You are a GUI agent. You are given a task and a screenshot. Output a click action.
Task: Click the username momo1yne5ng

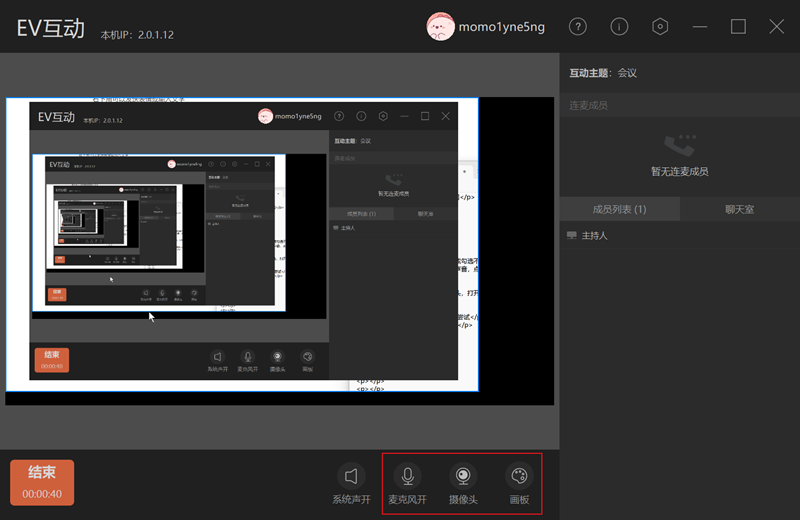(x=501, y=27)
